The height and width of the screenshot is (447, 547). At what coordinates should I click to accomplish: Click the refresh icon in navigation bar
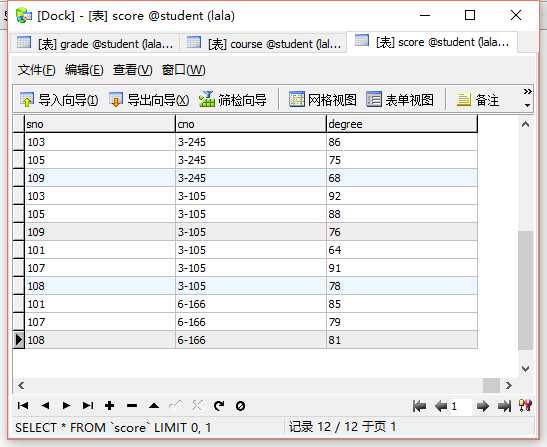click(219, 405)
